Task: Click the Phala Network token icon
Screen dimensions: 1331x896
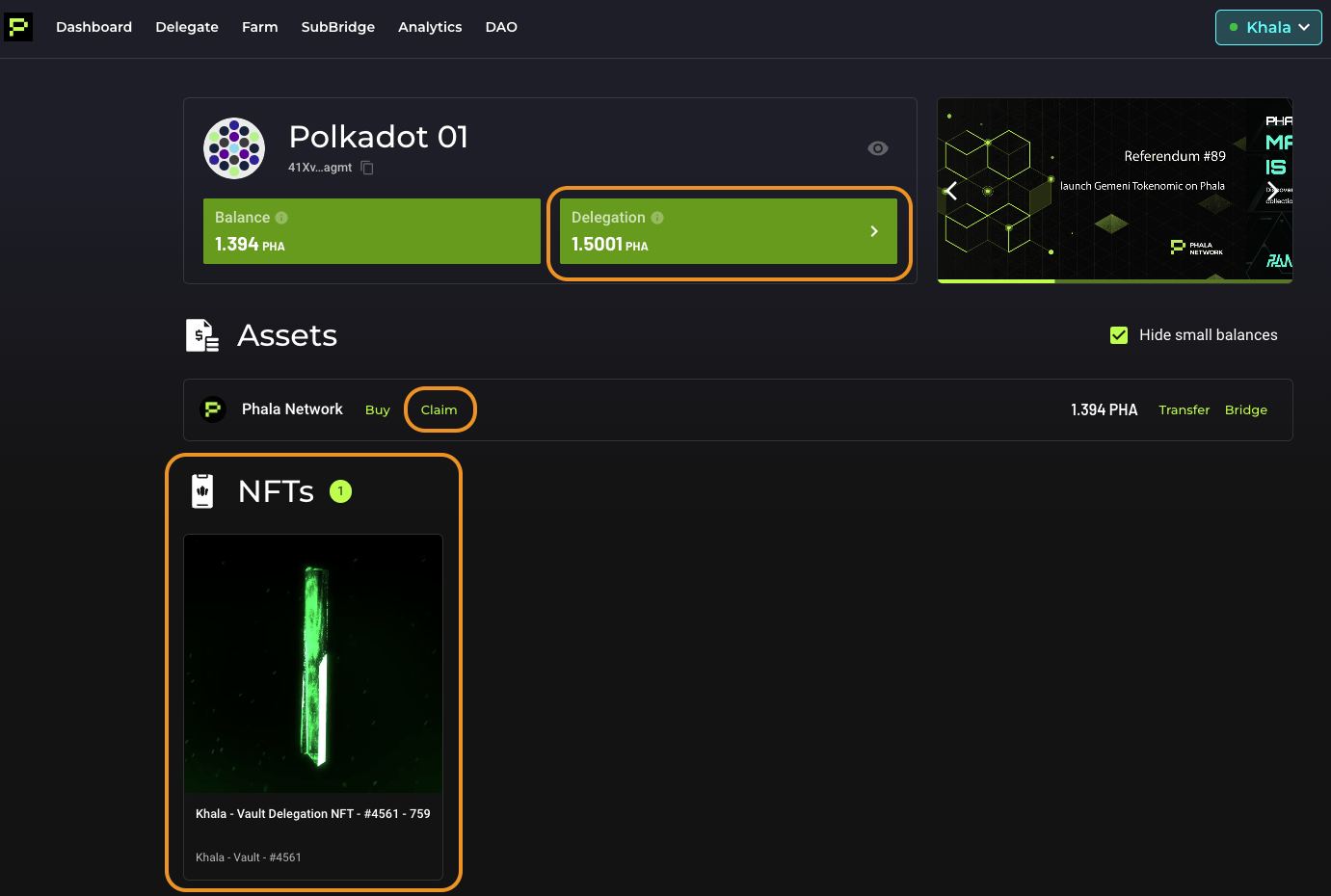Action: coord(212,409)
